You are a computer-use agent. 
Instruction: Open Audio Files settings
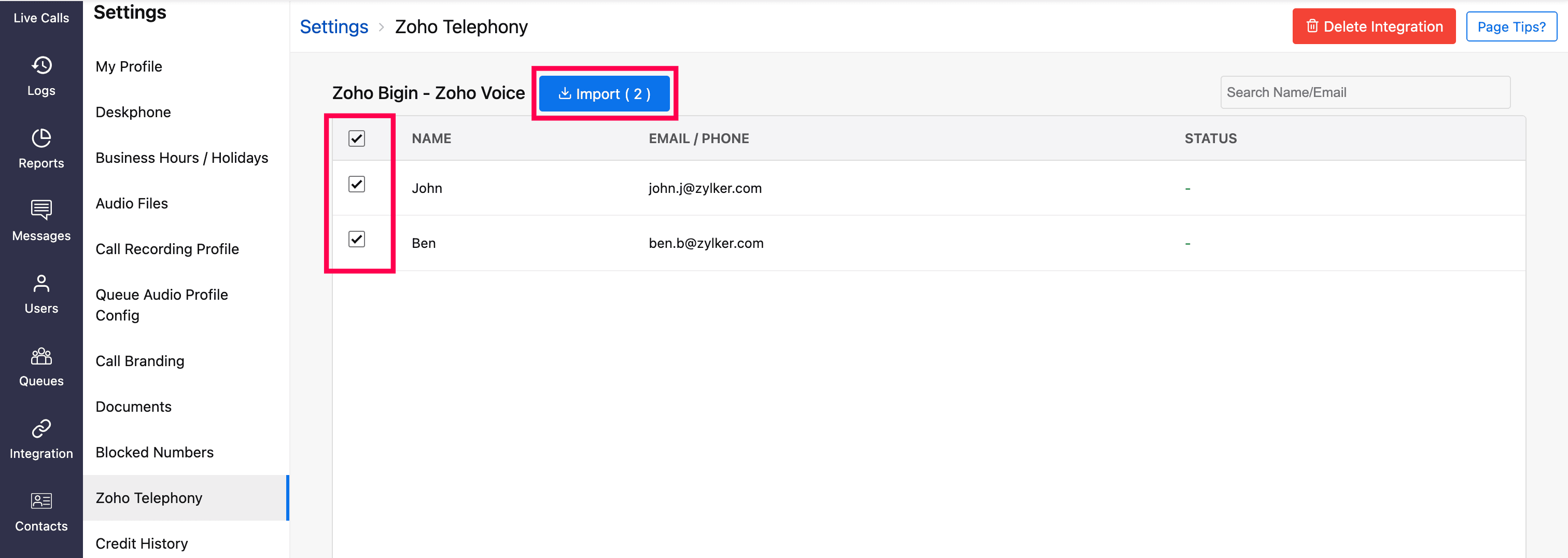[132, 203]
